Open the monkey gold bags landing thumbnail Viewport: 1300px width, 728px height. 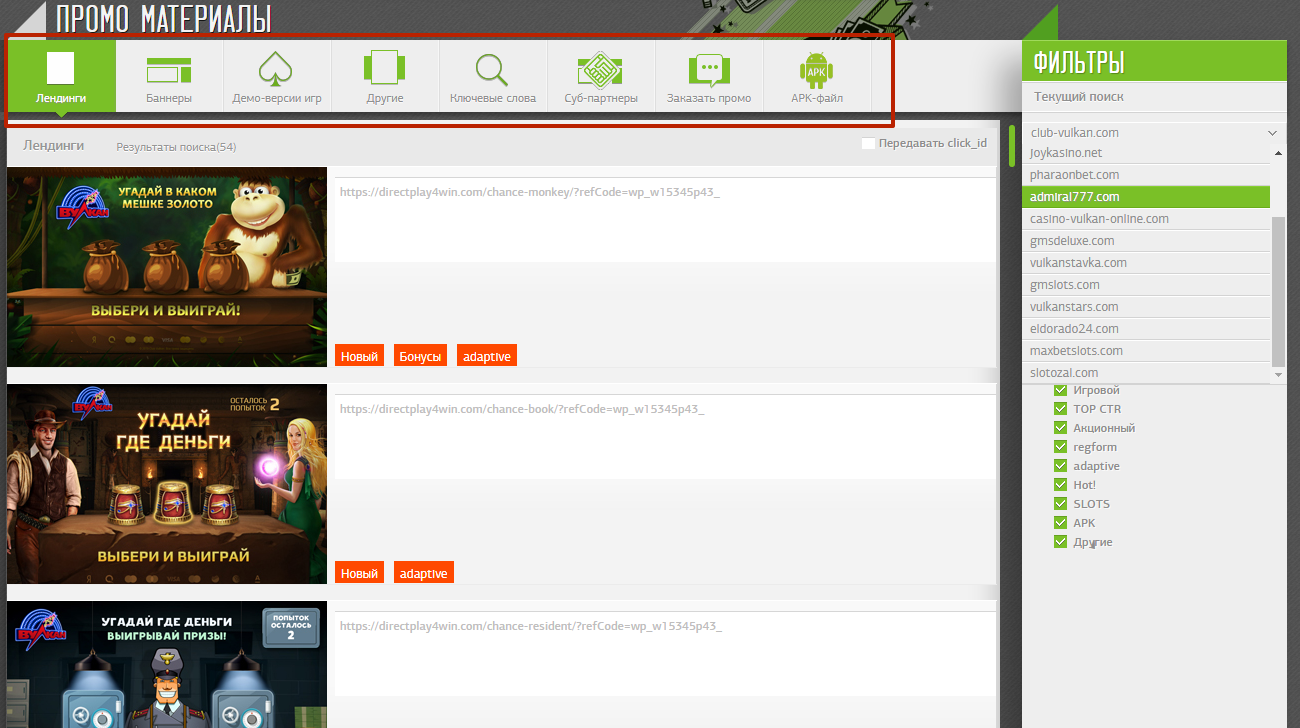coord(167,267)
